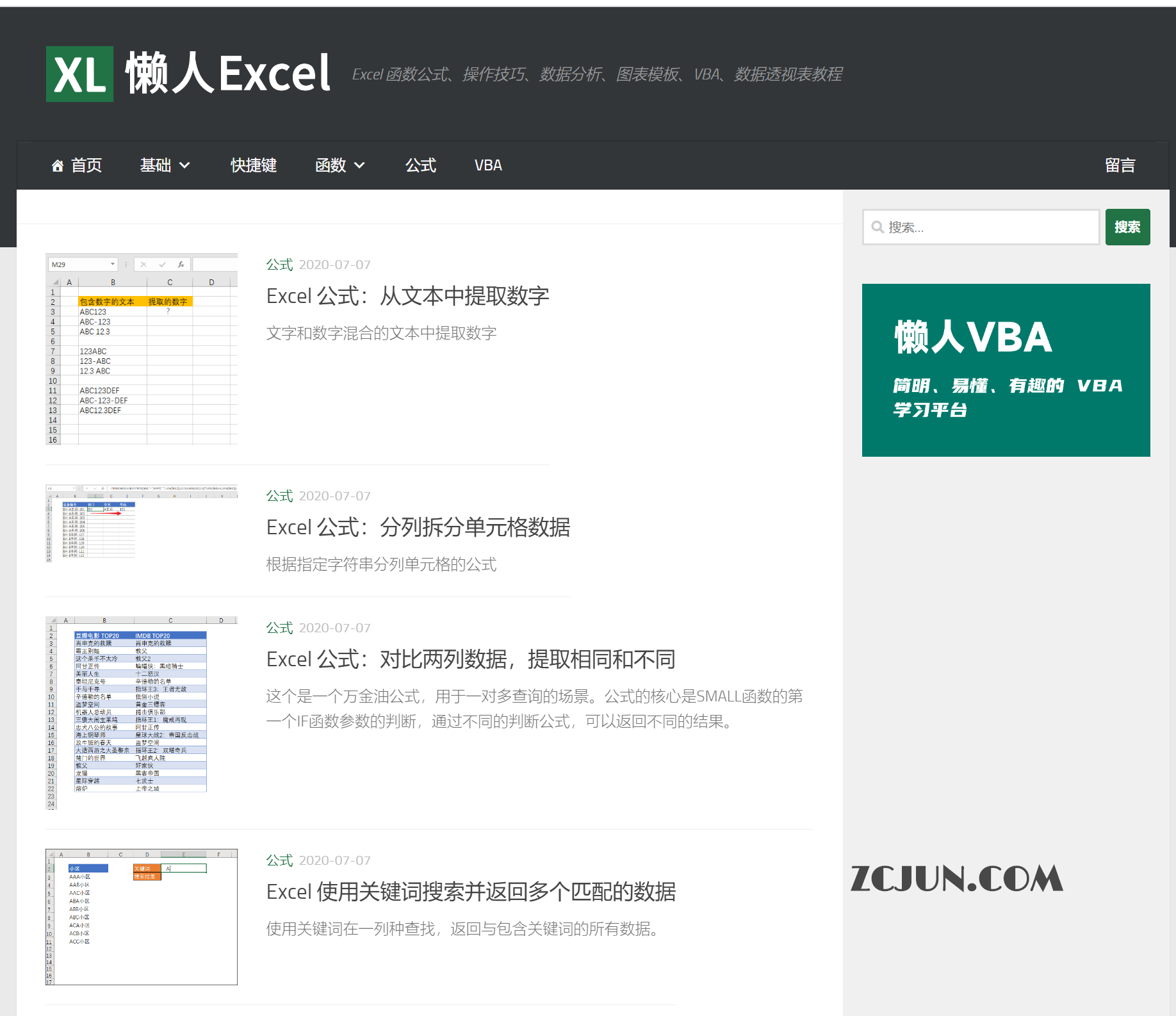The width and height of the screenshot is (1176, 1016).
Task: Switch to the 快捷键 menu item
Action: pos(253,165)
